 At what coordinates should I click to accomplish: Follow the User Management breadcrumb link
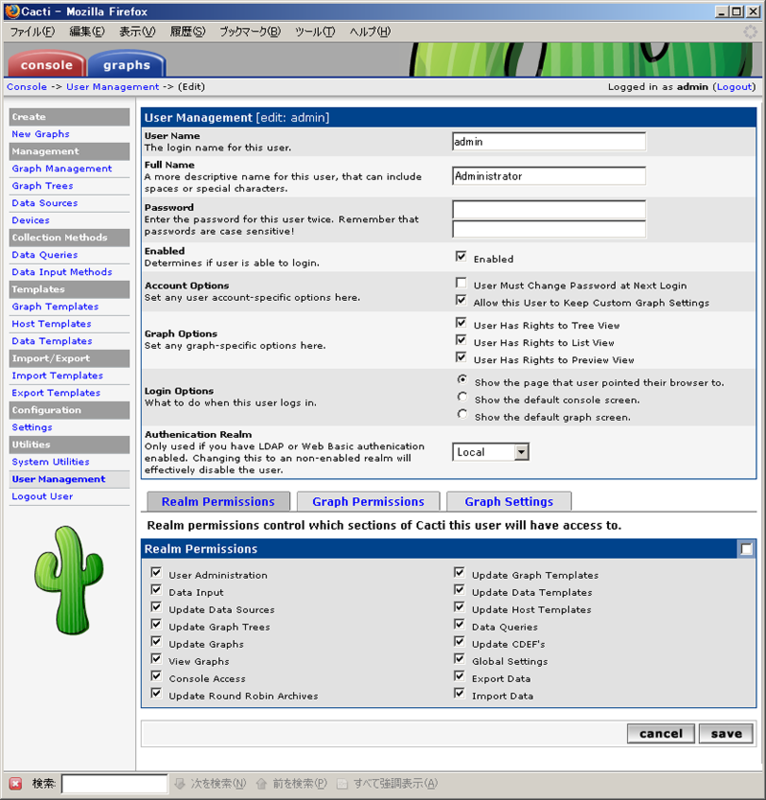click(113, 87)
